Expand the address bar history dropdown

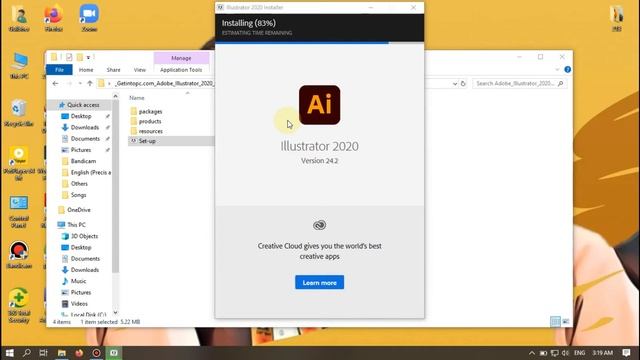click(455, 84)
